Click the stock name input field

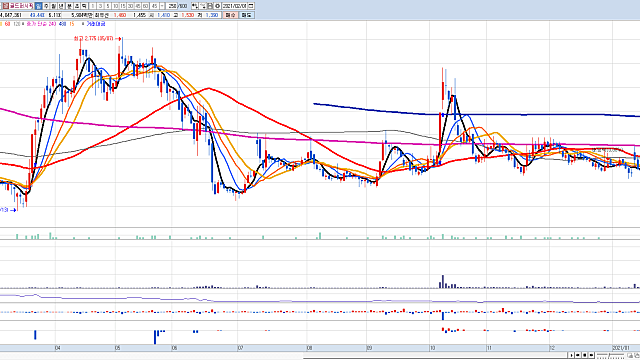pyautogui.click(x=21, y=6)
